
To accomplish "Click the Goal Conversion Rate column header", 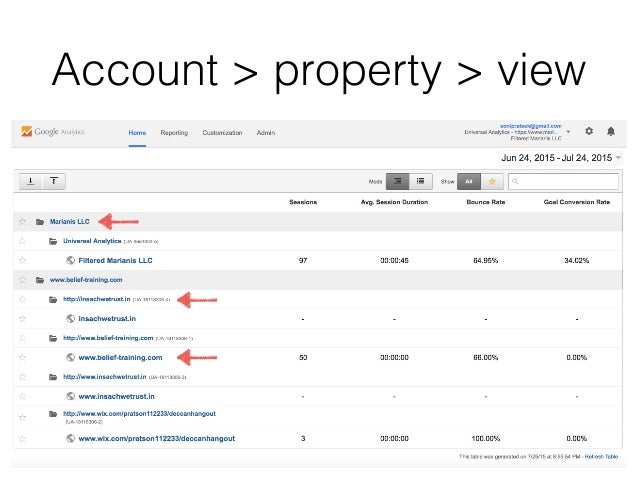I will point(577,202).
